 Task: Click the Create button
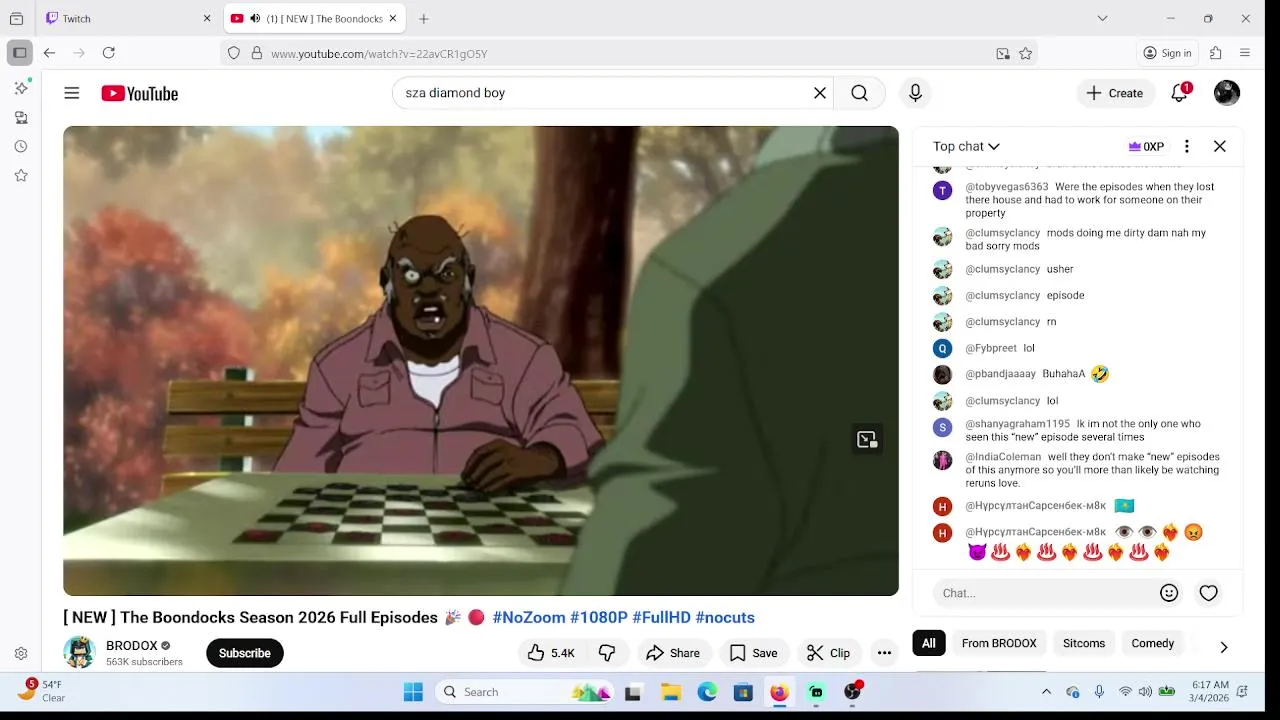1115,93
